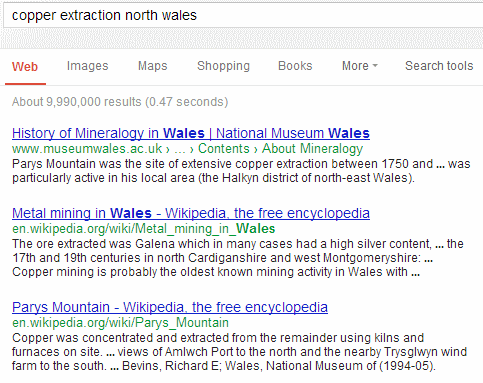Click snippet starting 'Parys Mountain was the site'
The image size is (483, 383).
pos(241,171)
